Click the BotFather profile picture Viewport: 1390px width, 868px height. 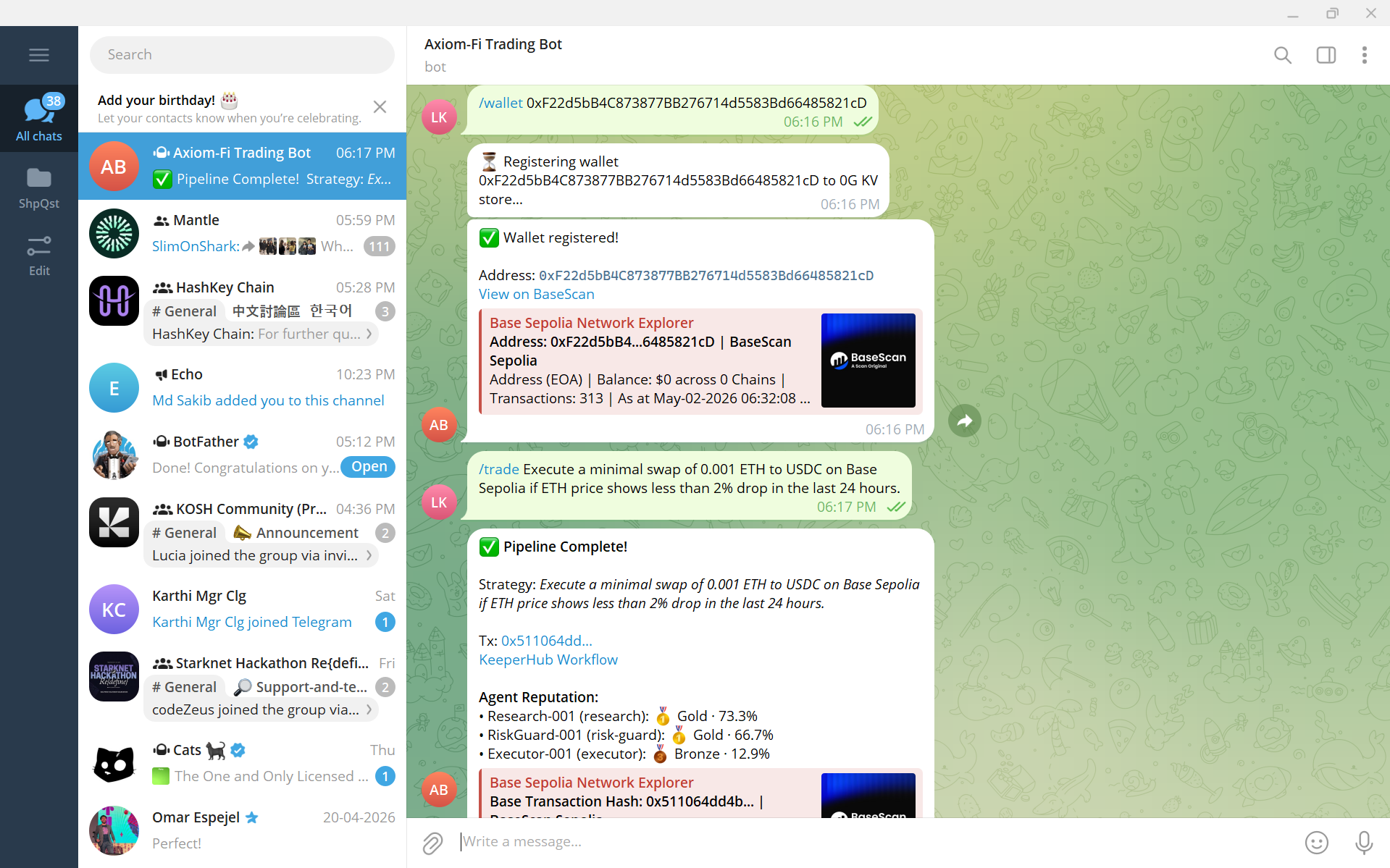click(114, 455)
